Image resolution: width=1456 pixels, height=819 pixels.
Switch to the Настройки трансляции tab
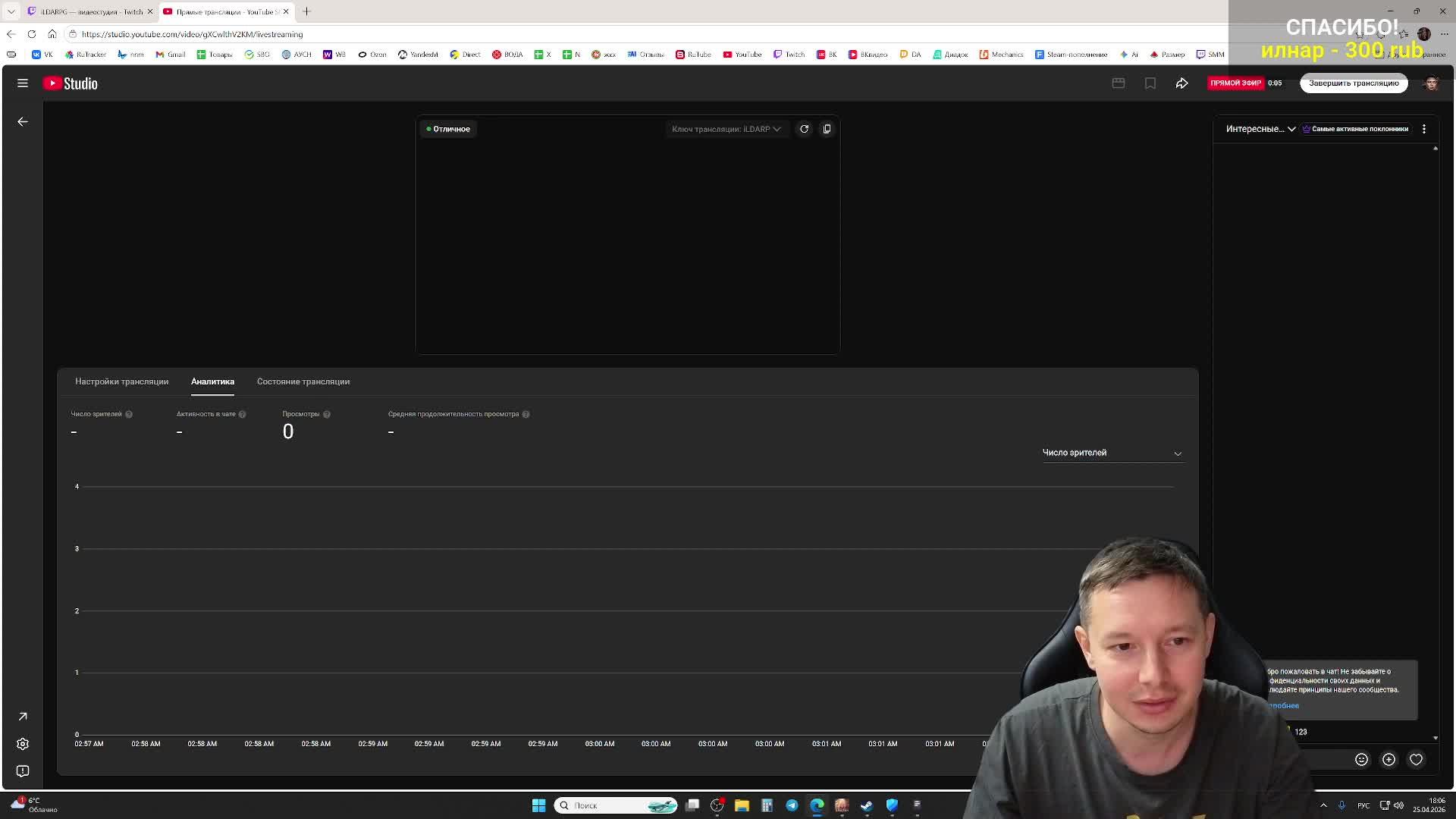pyautogui.click(x=121, y=381)
